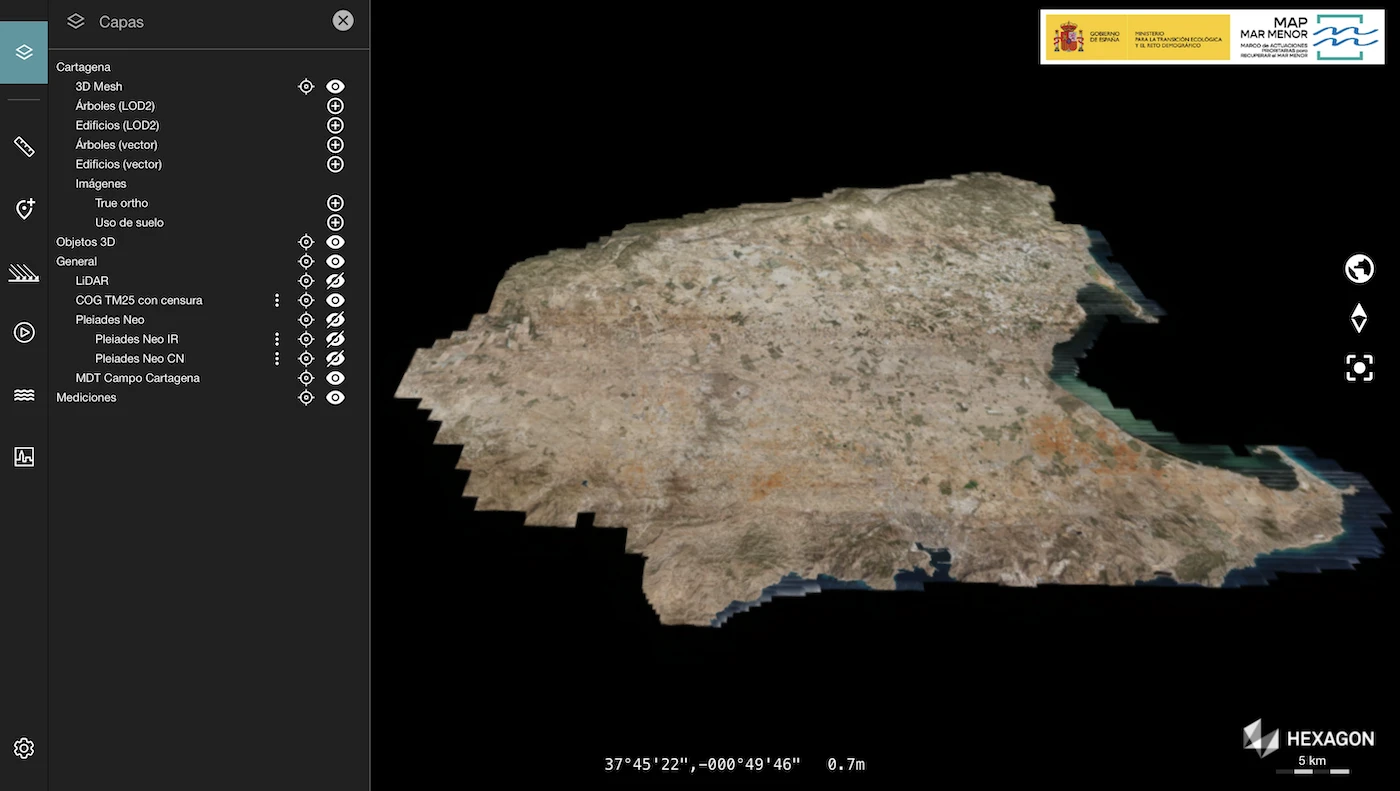This screenshot has width=1400, height=791.
Task: Open settings gear in sidebar
Action: pos(24,748)
